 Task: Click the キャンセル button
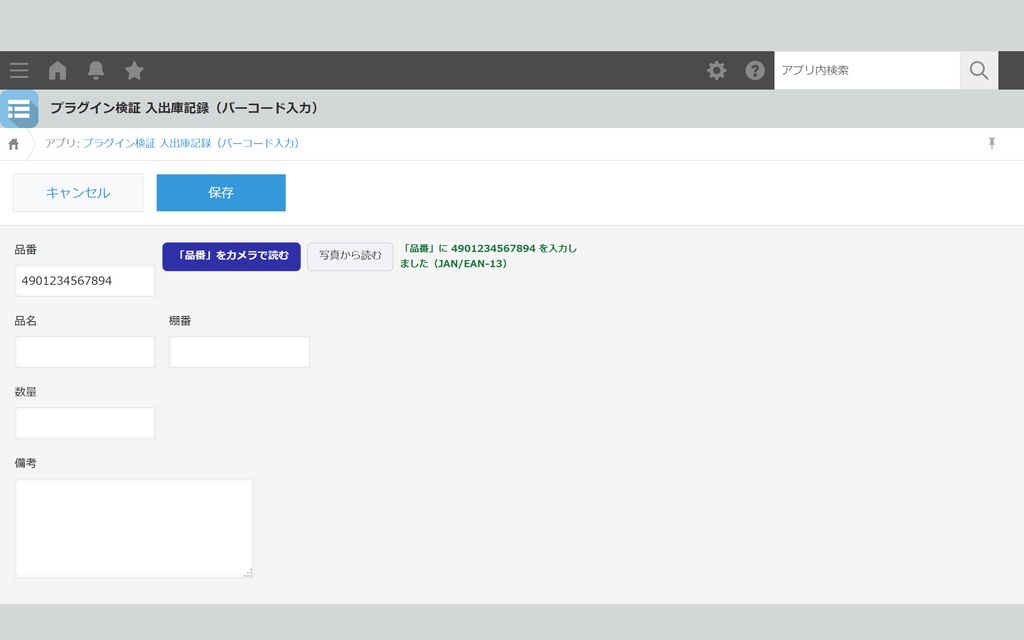[x=78, y=193]
